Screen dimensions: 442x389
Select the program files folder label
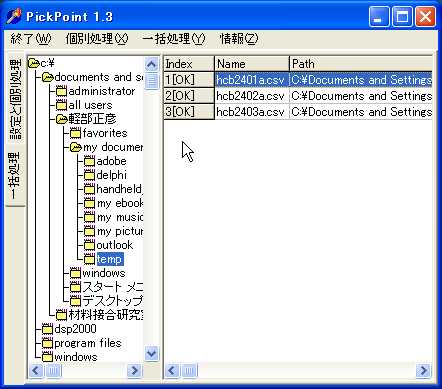tap(88, 343)
